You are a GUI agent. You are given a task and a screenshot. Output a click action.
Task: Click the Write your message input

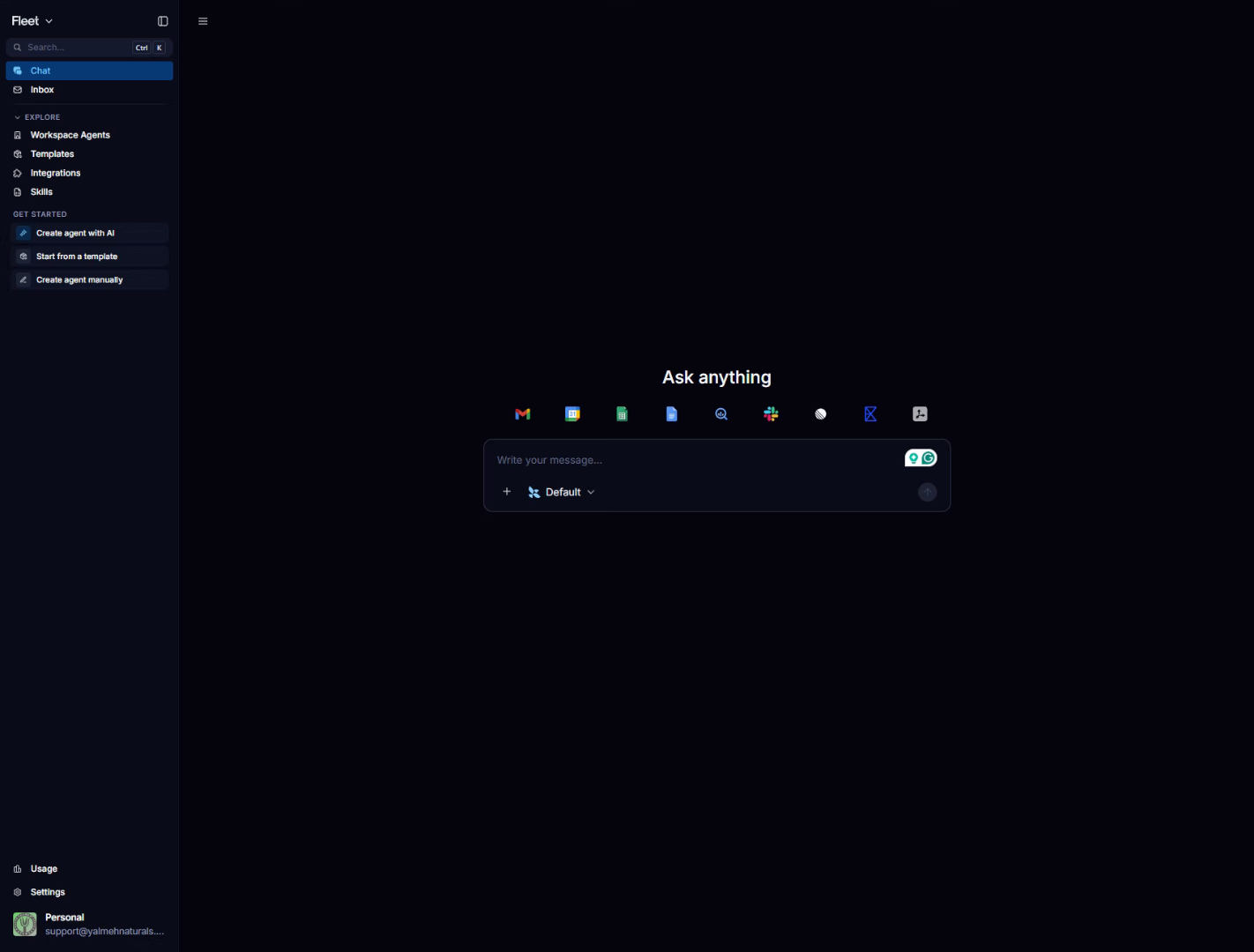697,460
